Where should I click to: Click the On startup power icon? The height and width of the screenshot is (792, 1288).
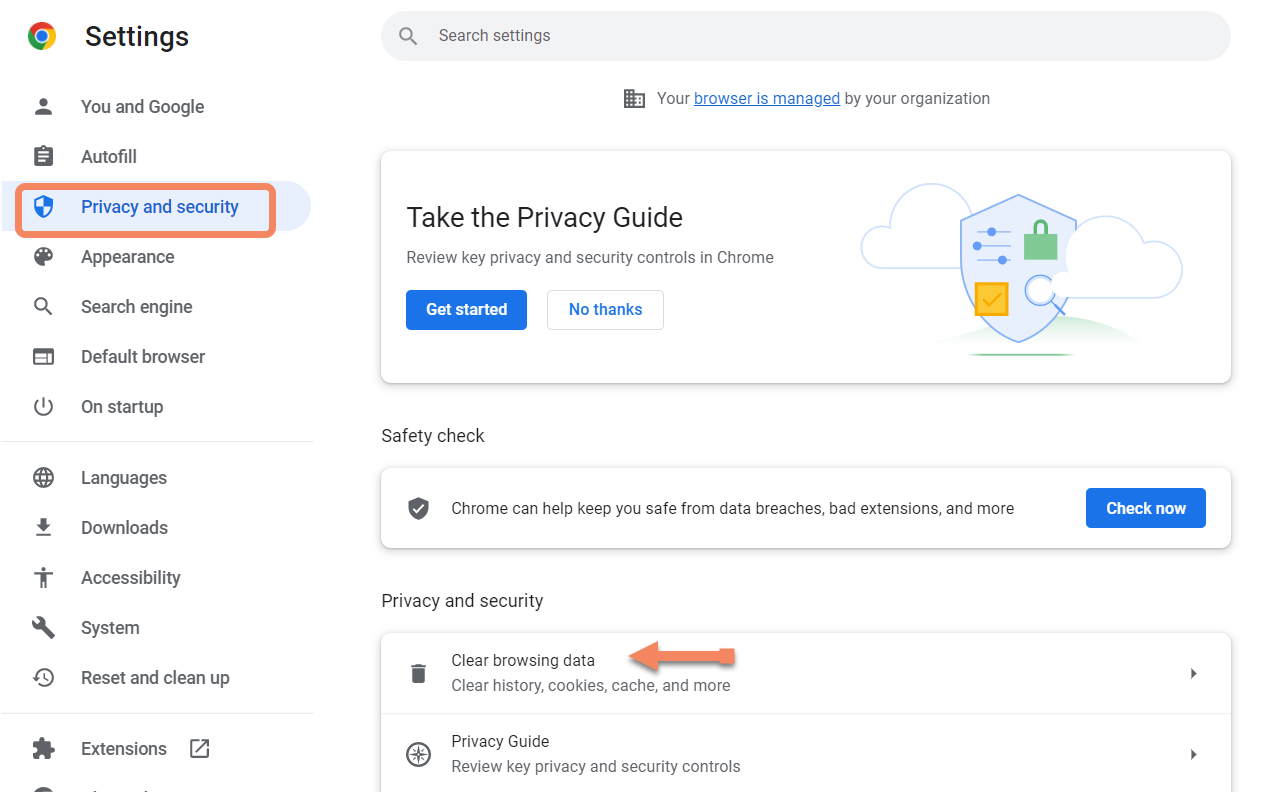[43, 407]
